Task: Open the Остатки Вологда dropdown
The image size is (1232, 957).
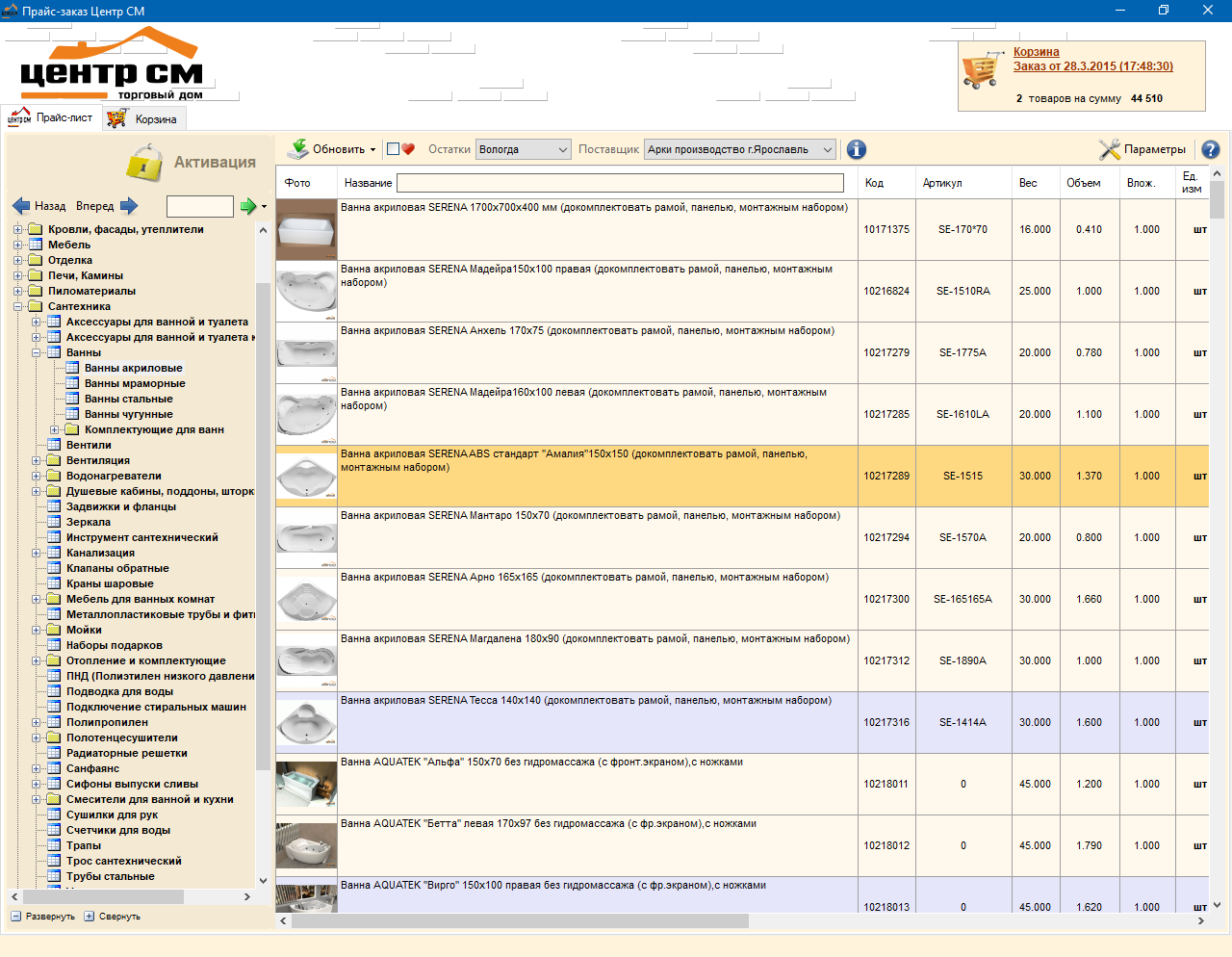Action: (524, 149)
